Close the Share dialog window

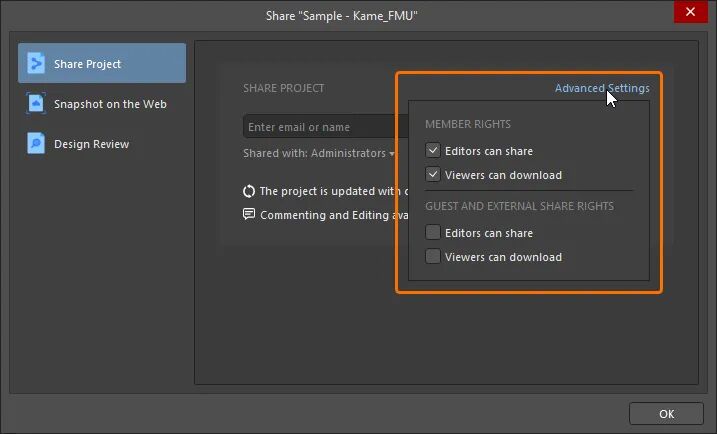point(690,11)
